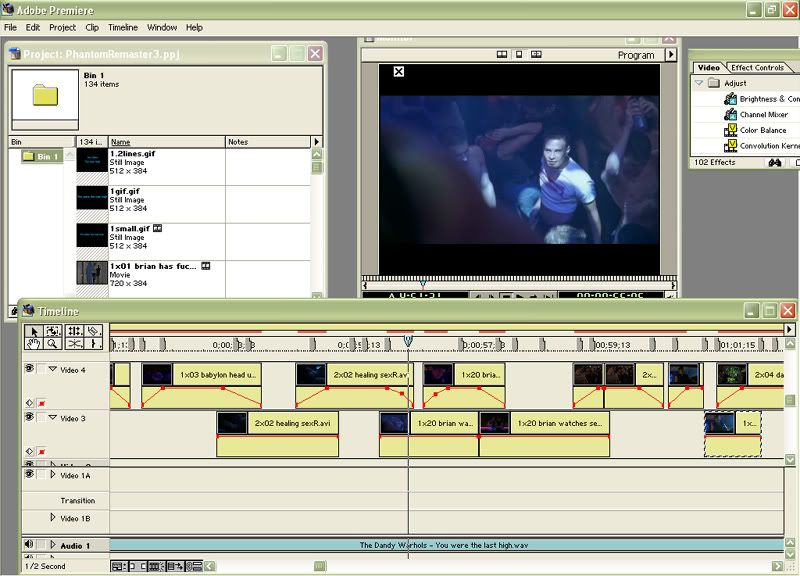Expand the Video 1A track triangle
The image size is (800, 576).
point(53,474)
